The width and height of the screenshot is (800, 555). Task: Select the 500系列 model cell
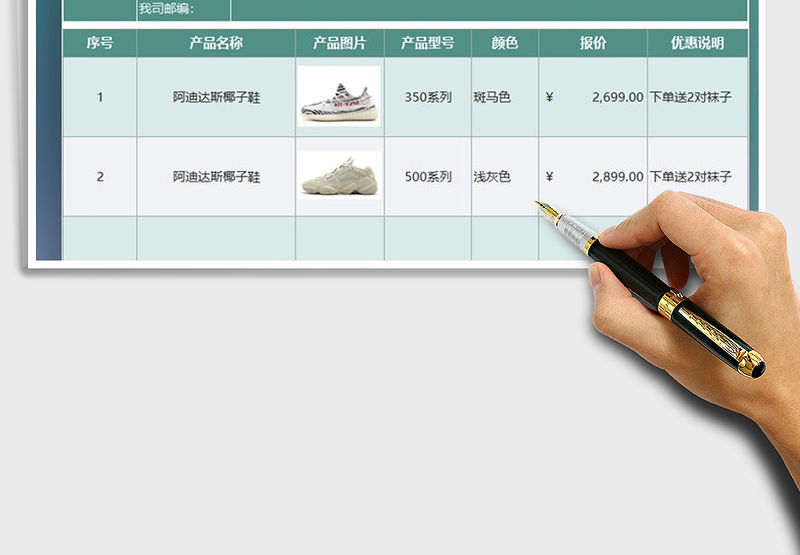[x=428, y=177]
